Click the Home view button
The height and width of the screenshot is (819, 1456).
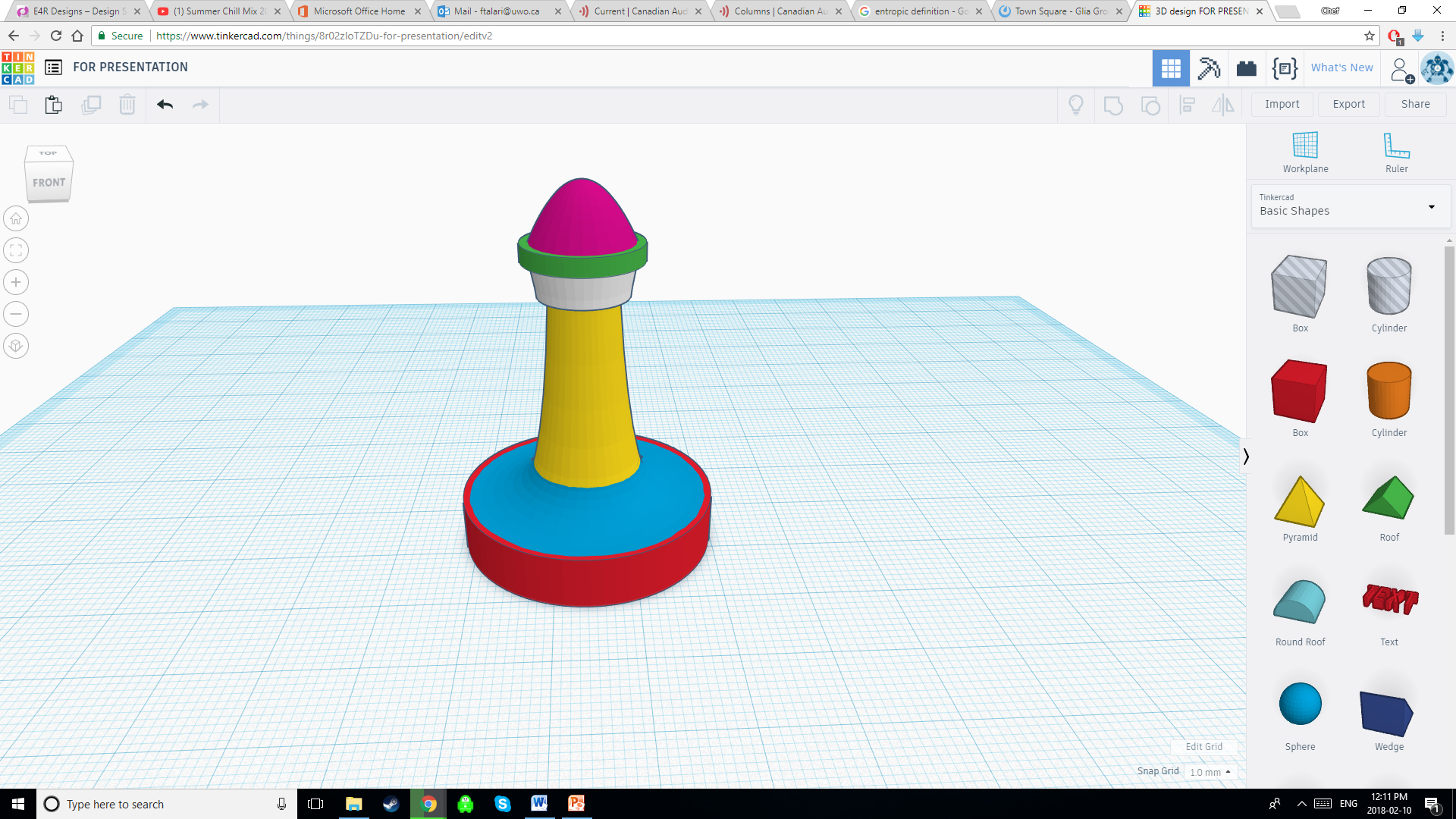pos(16,218)
